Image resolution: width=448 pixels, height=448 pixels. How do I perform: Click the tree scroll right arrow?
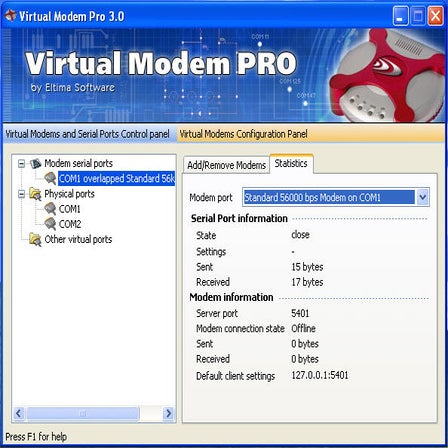pos(168,414)
